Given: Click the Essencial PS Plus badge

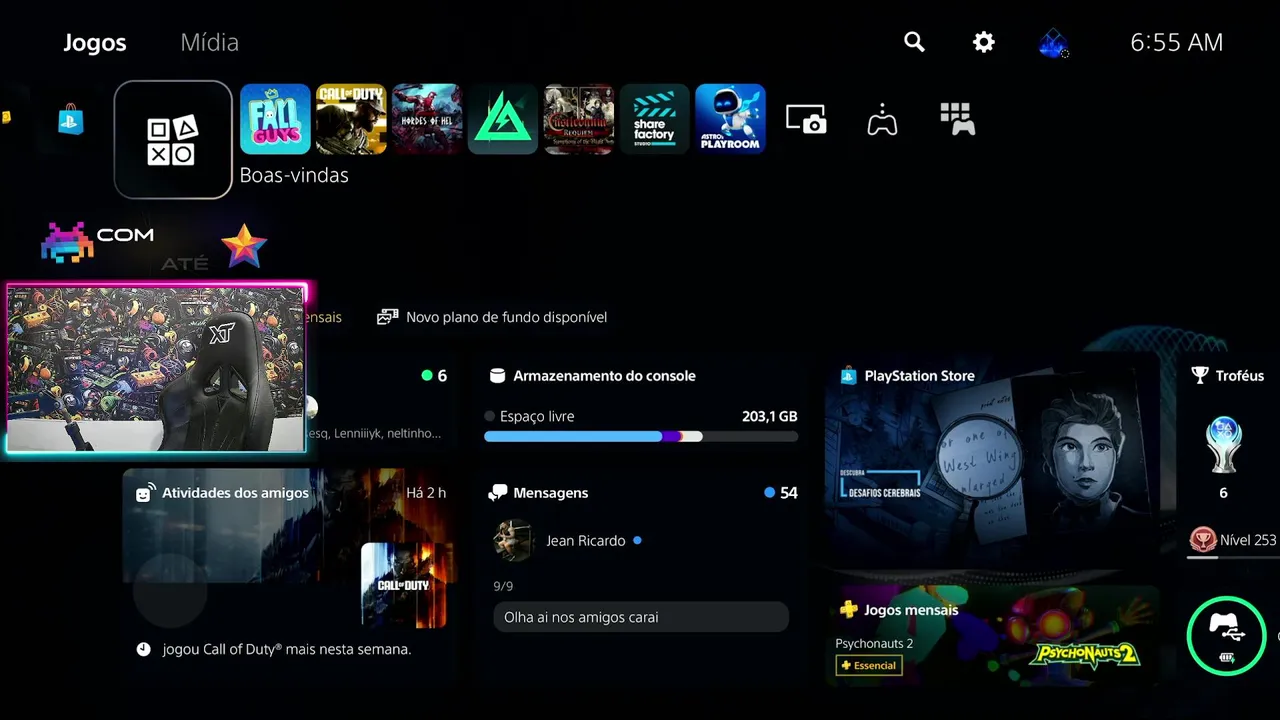Looking at the screenshot, I should [x=869, y=665].
